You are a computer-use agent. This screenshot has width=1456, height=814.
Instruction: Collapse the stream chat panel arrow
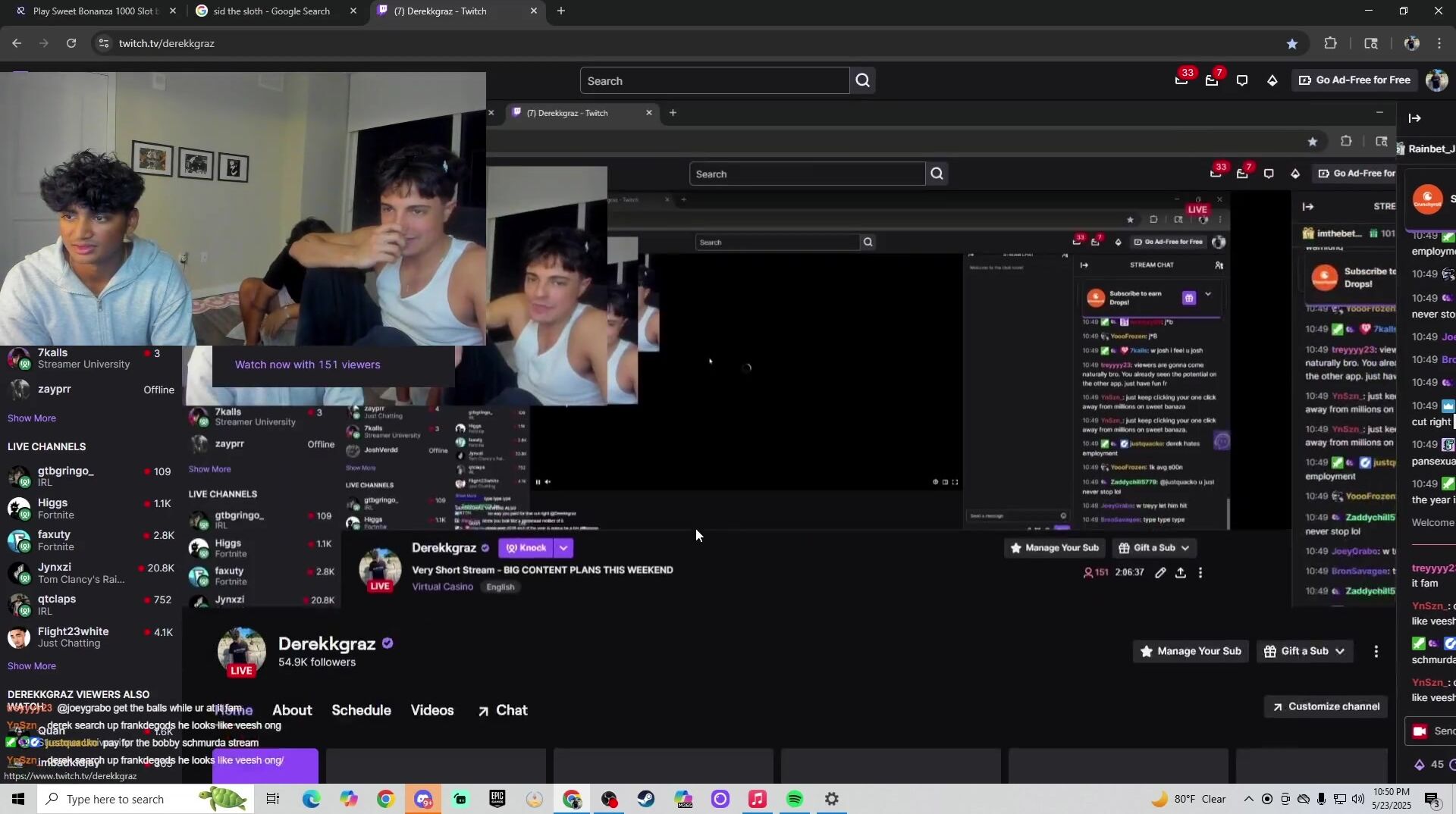point(1414,118)
